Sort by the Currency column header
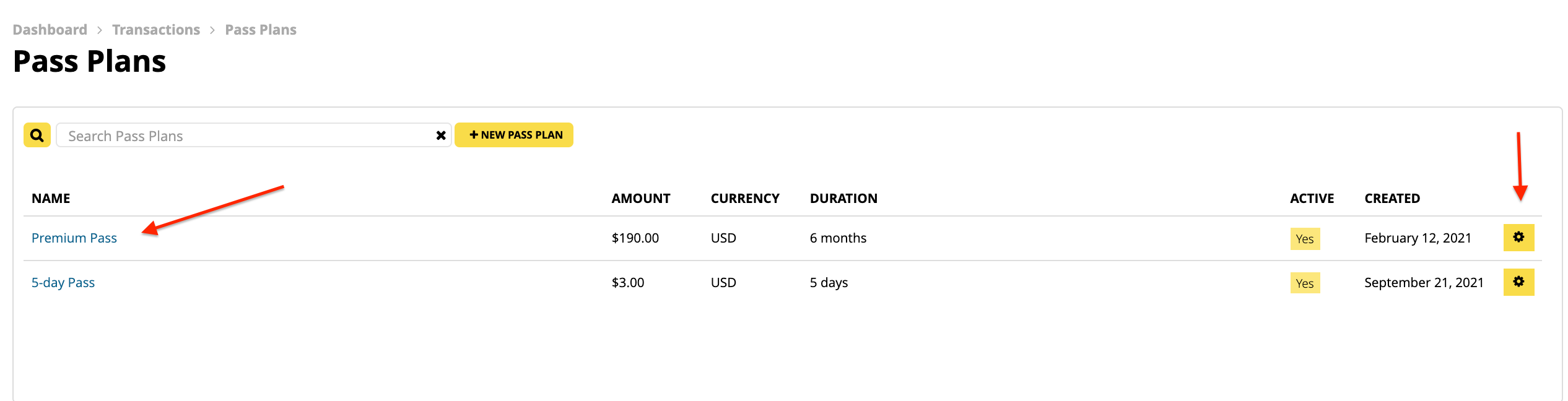The image size is (1568, 401). coord(745,199)
